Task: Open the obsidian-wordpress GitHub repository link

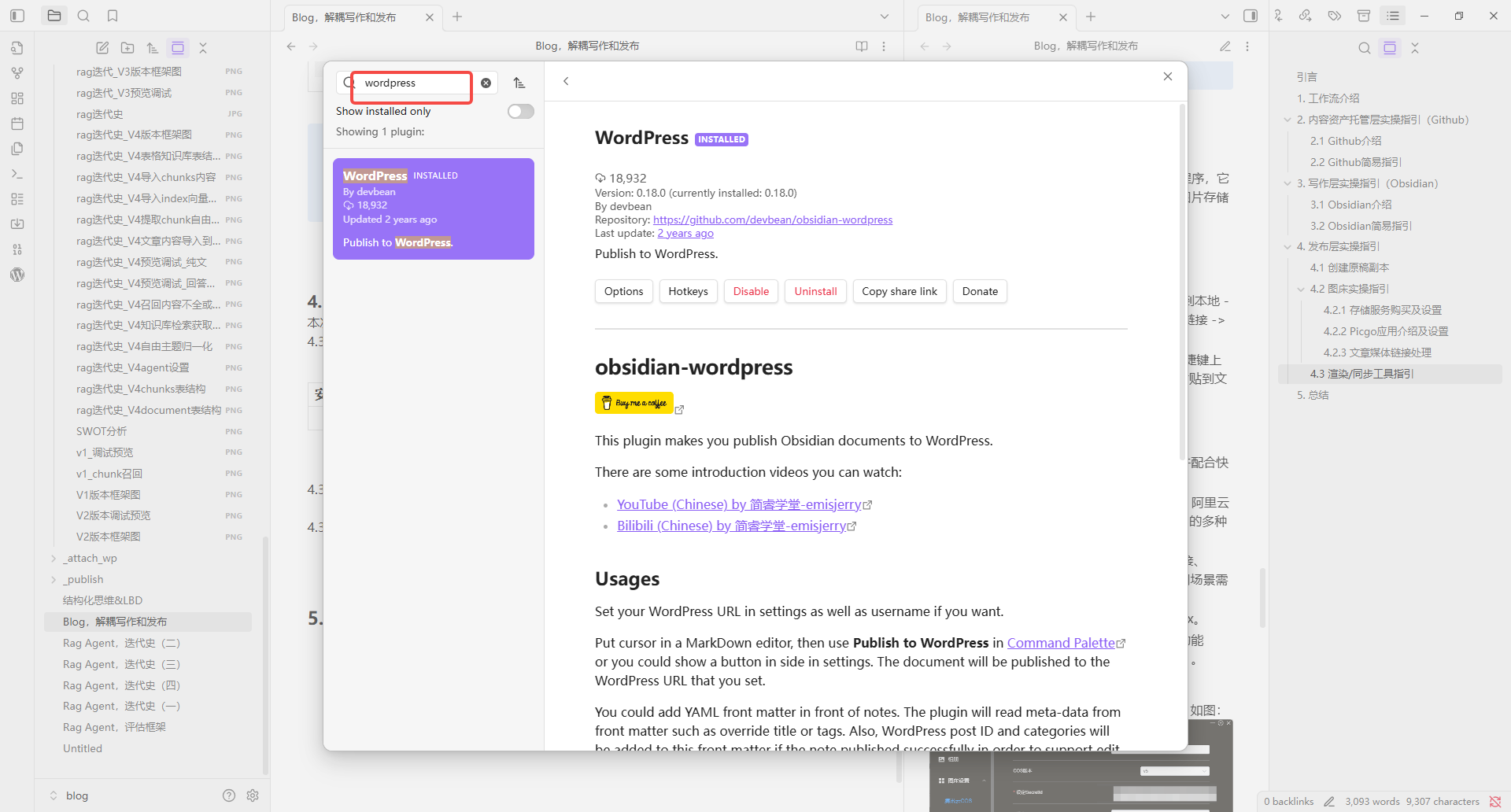Action: [772, 220]
